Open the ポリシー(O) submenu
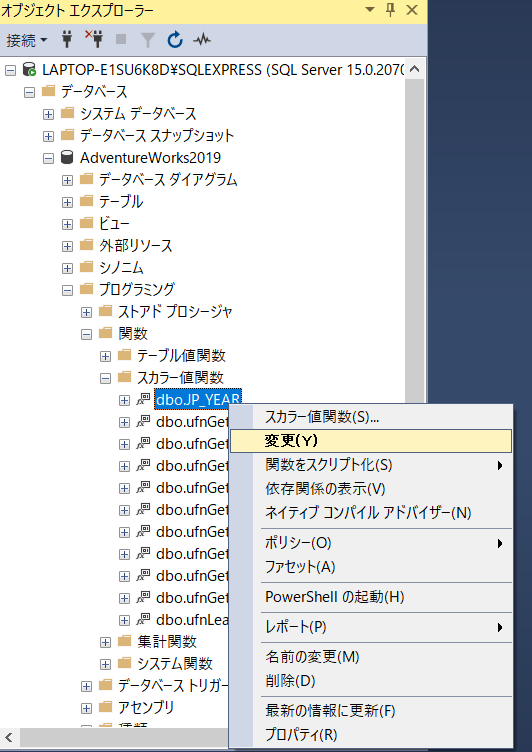The width and height of the screenshot is (532, 752). (371, 543)
